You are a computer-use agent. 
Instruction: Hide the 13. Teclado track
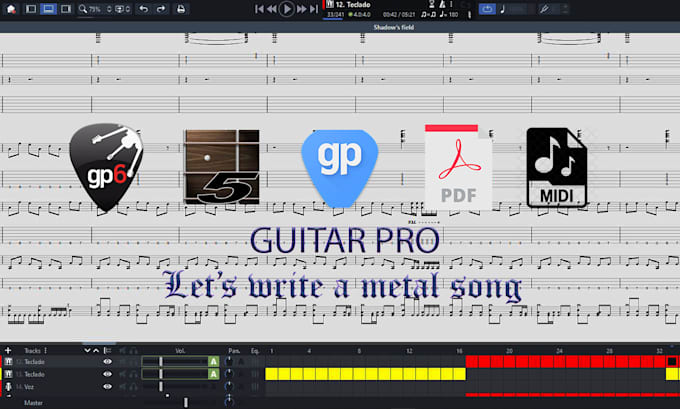[x=107, y=374]
